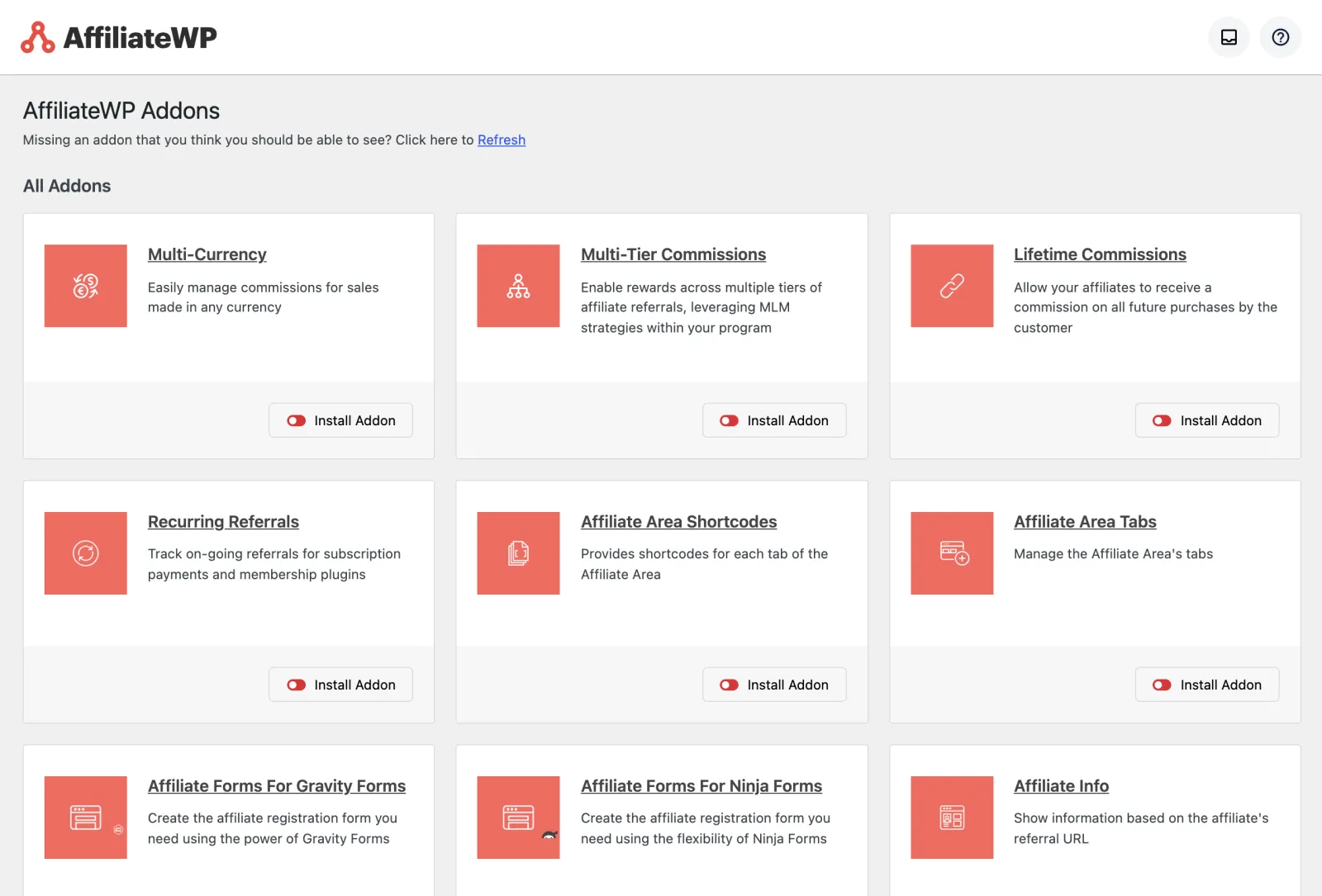Image resolution: width=1322 pixels, height=896 pixels.
Task: Click the Affiliate Info addon icon
Action: (x=952, y=818)
